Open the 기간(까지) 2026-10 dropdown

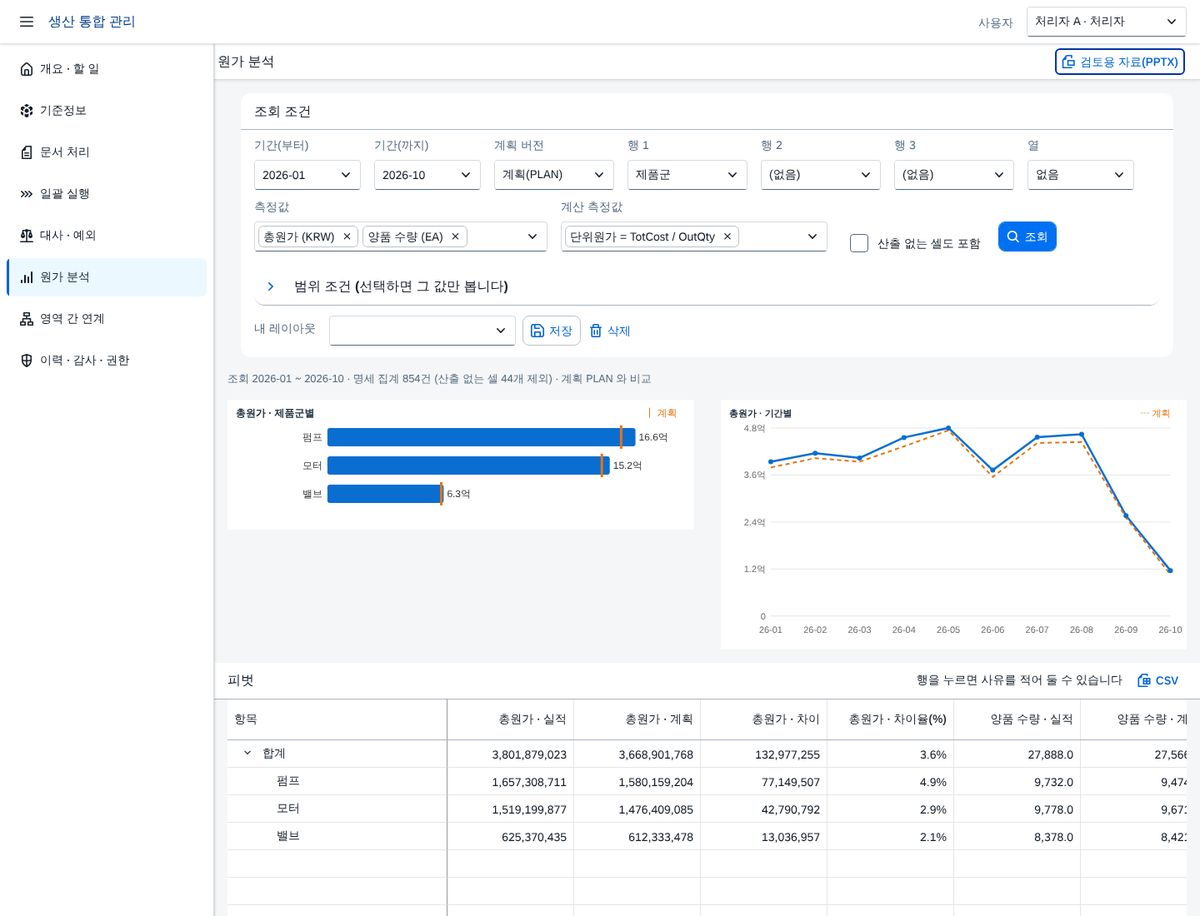point(427,175)
